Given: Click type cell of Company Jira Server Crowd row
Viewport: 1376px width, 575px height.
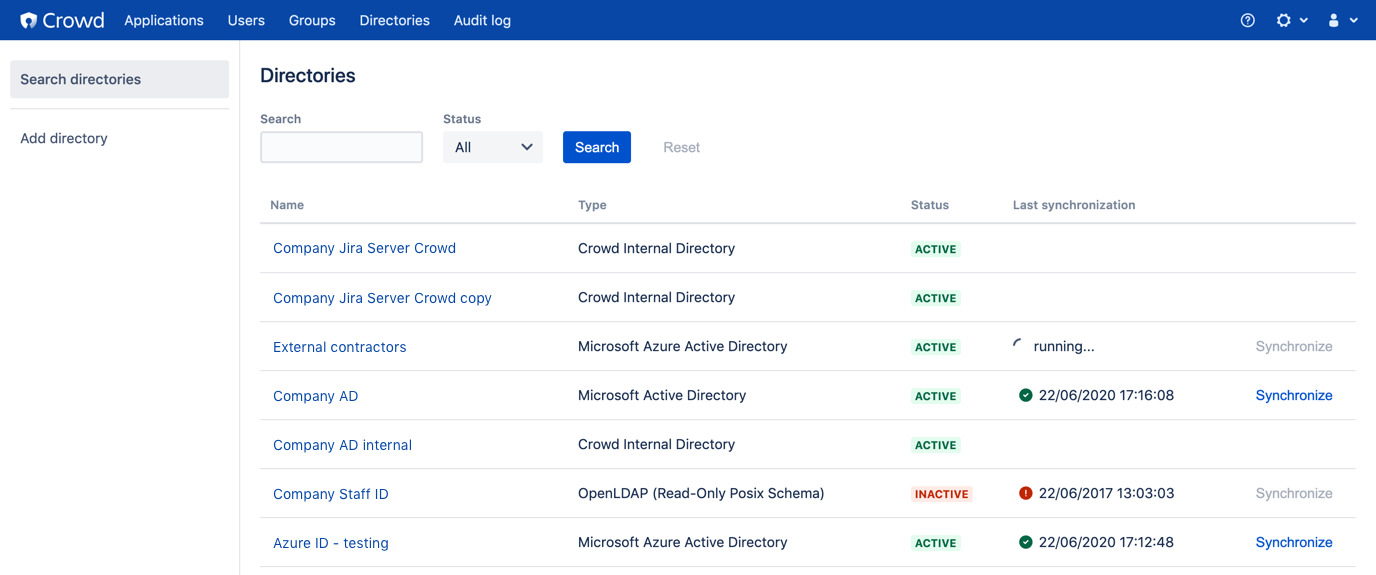Looking at the screenshot, I should [656, 248].
